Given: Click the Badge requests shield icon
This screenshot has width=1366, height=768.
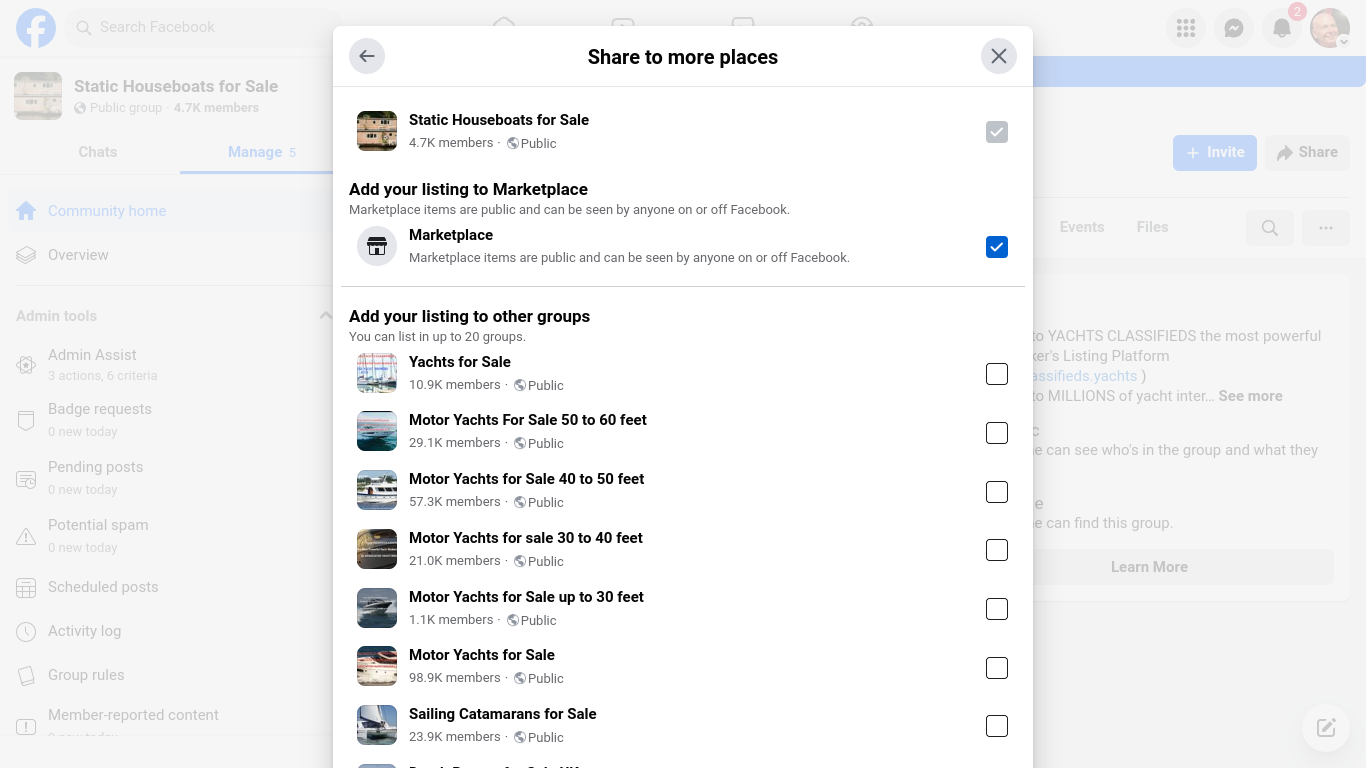Looking at the screenshot, I should tap(26, 420).
